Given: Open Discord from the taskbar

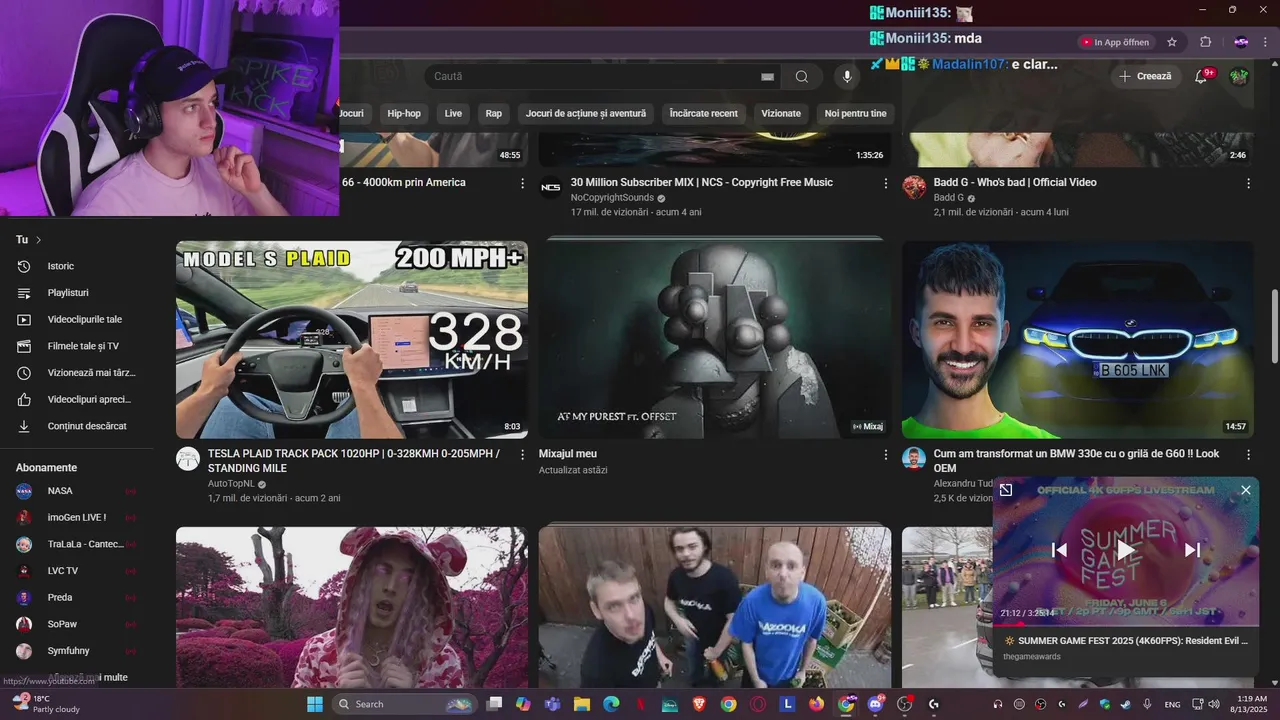Looking at the screenshot, I should tap(876, 704).
